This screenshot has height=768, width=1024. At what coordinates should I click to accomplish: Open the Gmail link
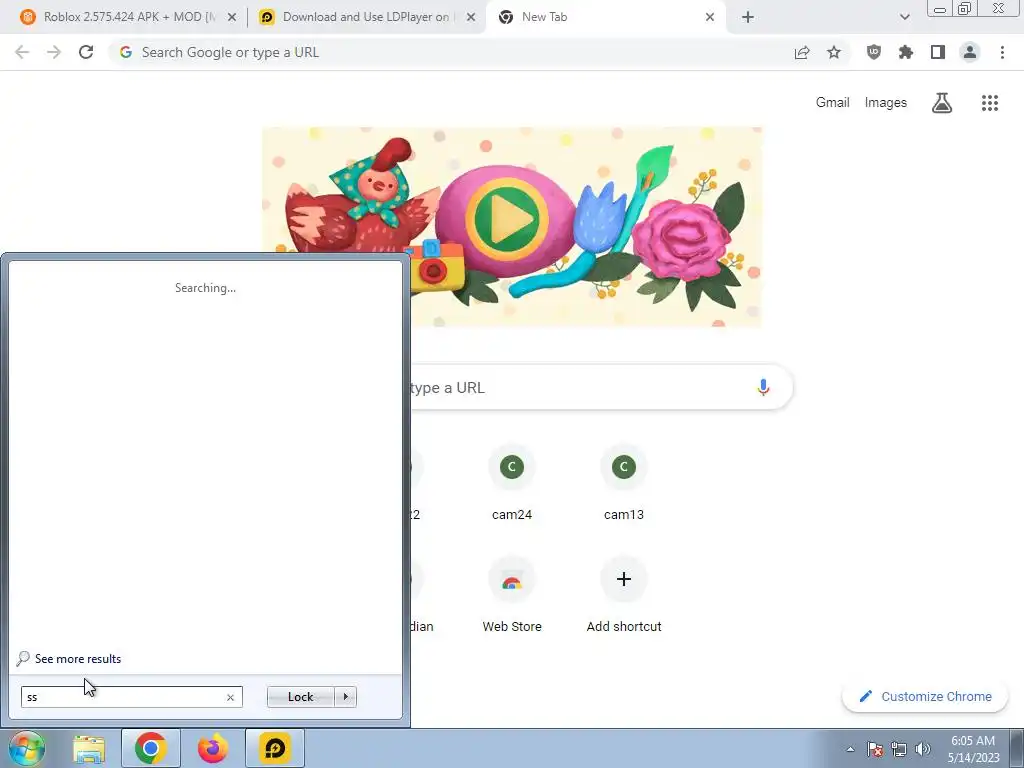[832, 103]
